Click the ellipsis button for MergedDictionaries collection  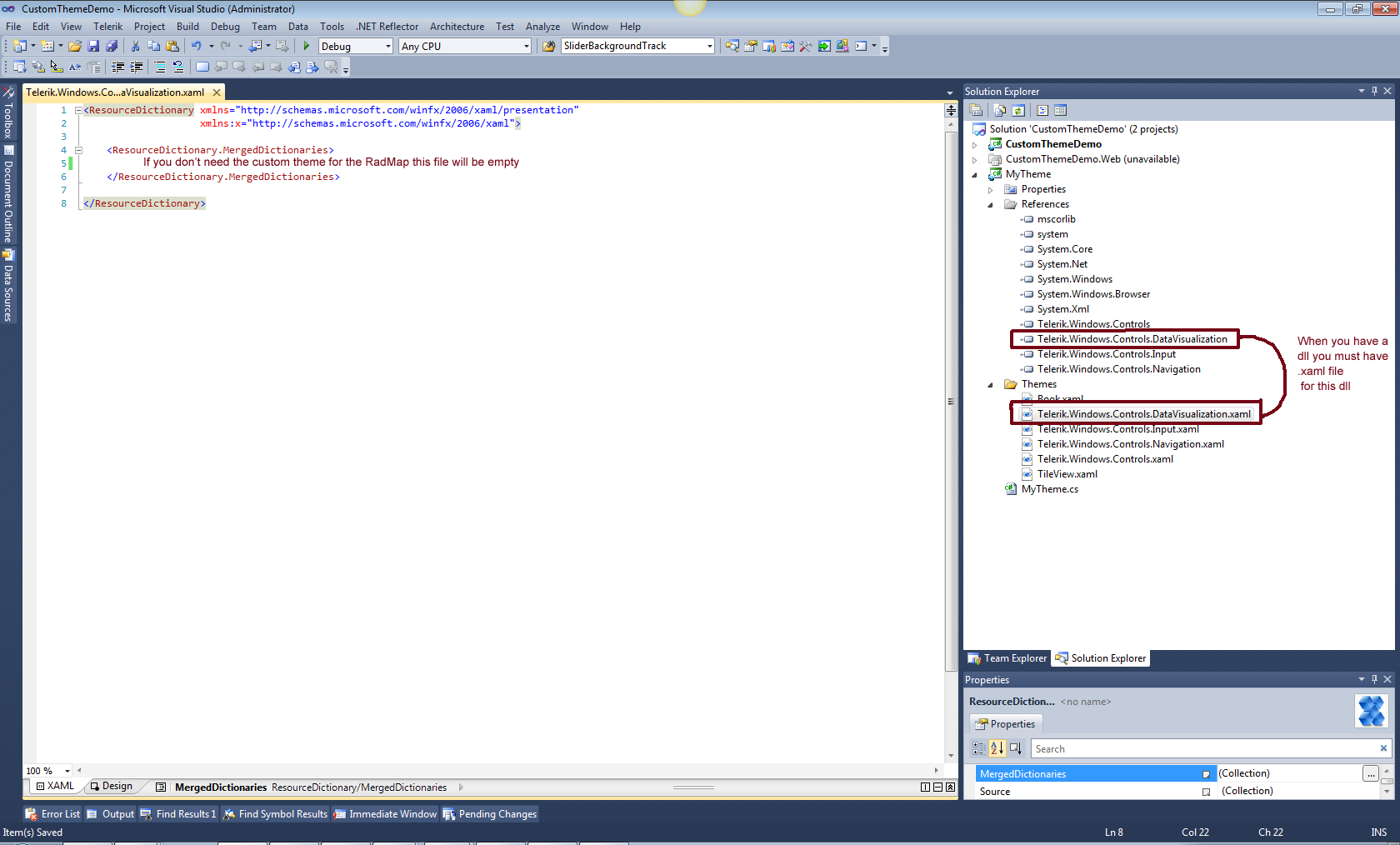[x=1371, y=774]
